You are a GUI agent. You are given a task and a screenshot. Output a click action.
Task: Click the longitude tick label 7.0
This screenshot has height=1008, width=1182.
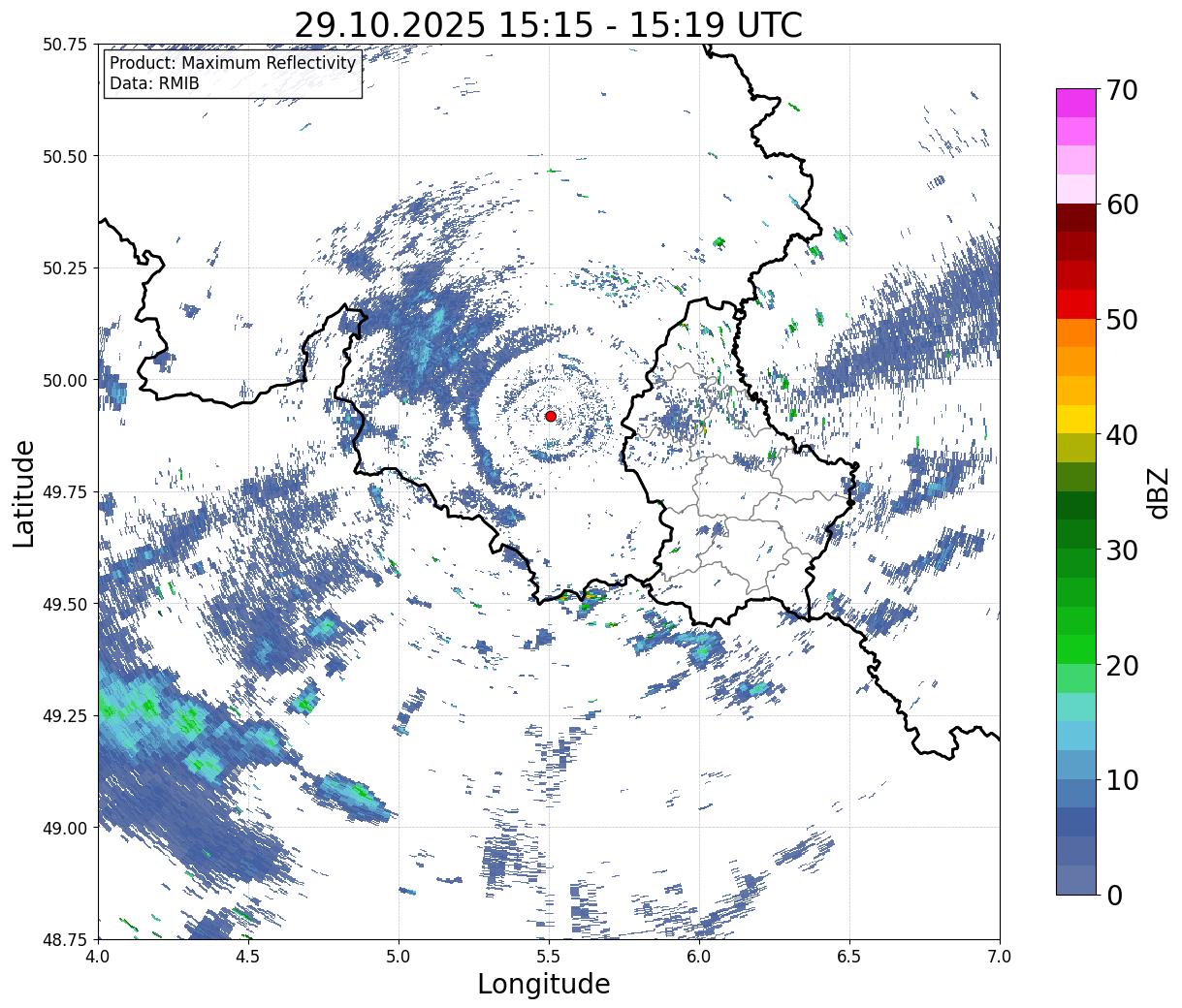click(1000, 957)
